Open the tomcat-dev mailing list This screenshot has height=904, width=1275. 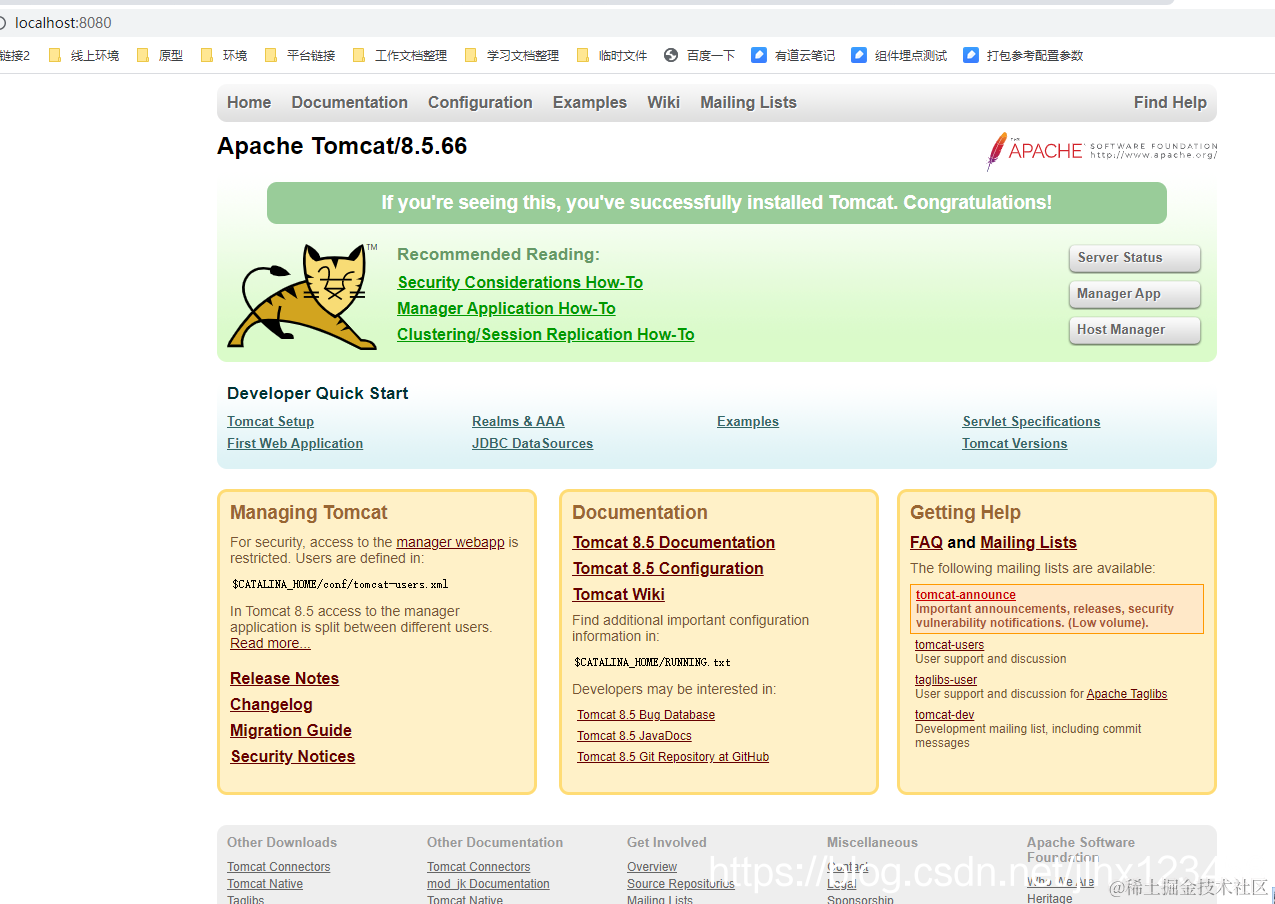pyautogui.click(x=944, y=715)
